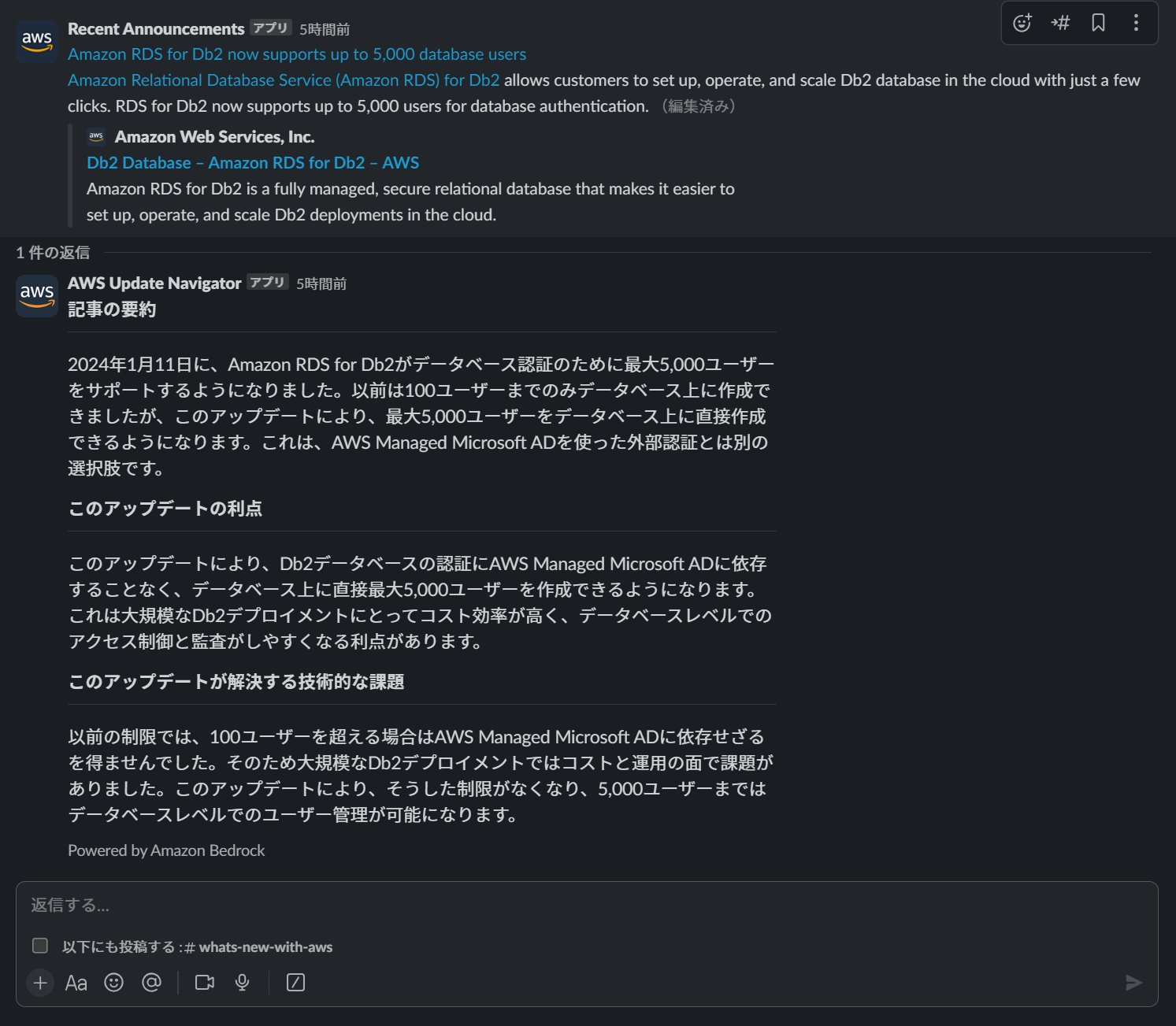Mention someone using the @ icon
Viewport: 1176px width, 1026px height.
152,982
